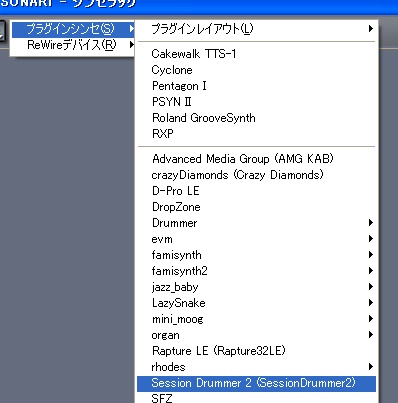Expand the rhodes submenu arrow

pyautogui.click(x=371, y=367)
